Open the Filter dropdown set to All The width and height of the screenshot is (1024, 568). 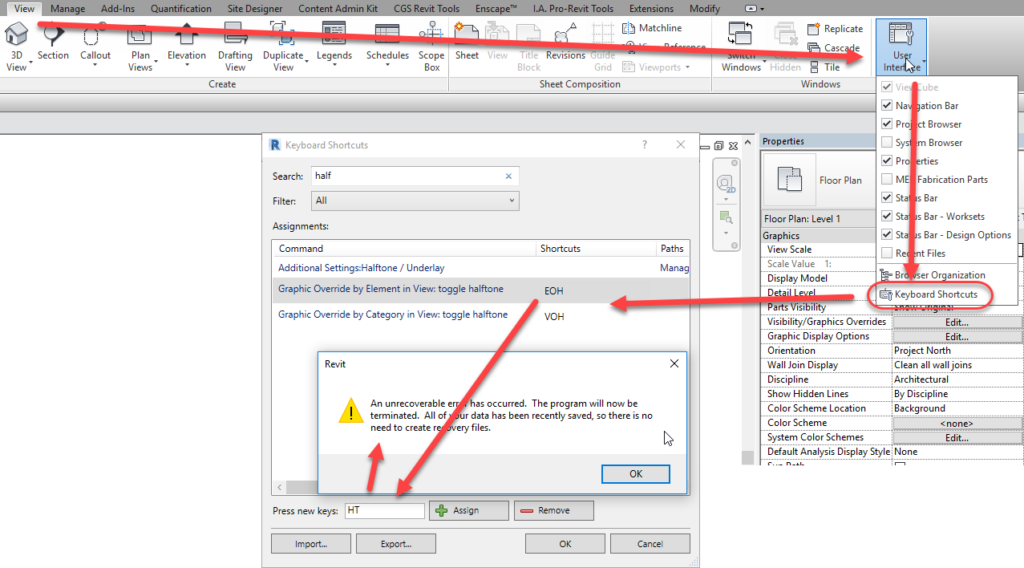pyautogui.click(x=415, y=201)
